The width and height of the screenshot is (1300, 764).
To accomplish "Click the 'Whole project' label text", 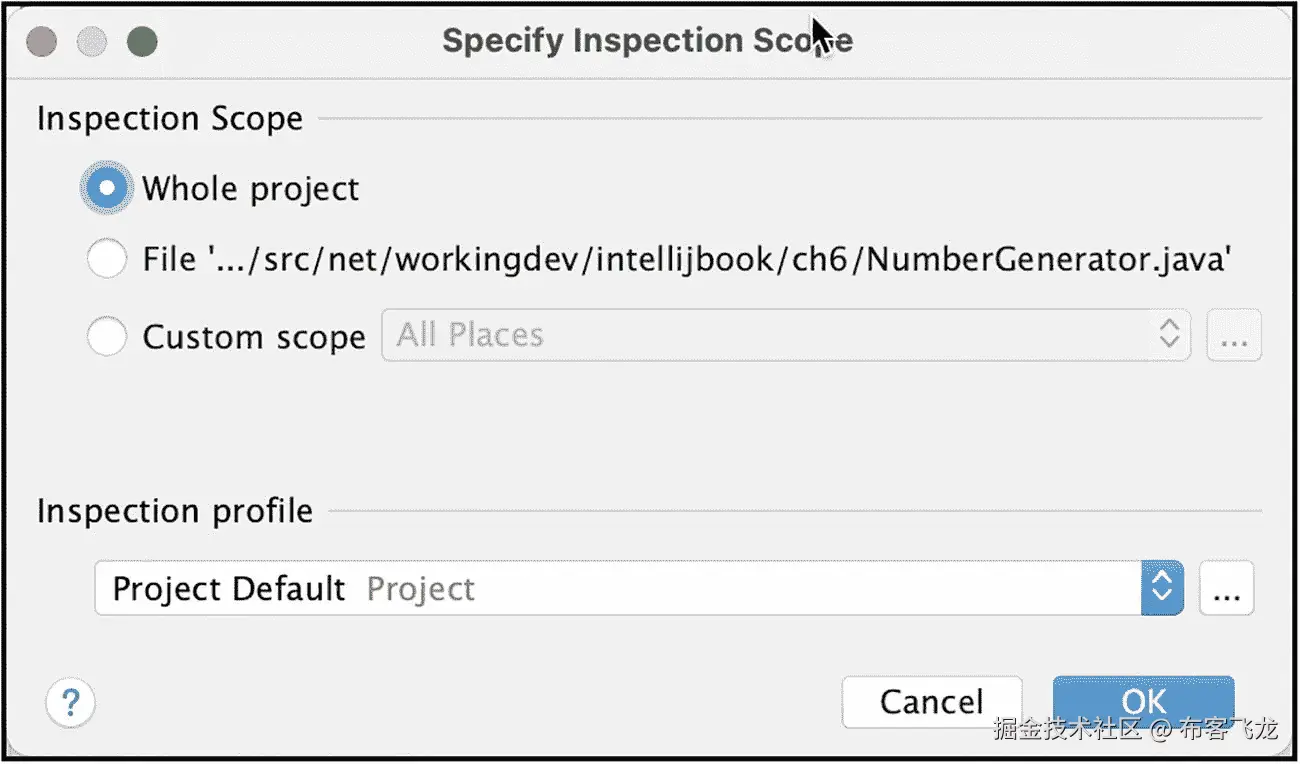I will click(x=250, y=189).
